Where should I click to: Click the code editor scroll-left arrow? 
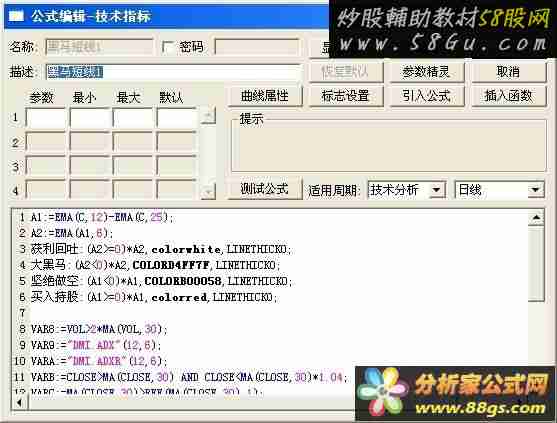(19, 402)
